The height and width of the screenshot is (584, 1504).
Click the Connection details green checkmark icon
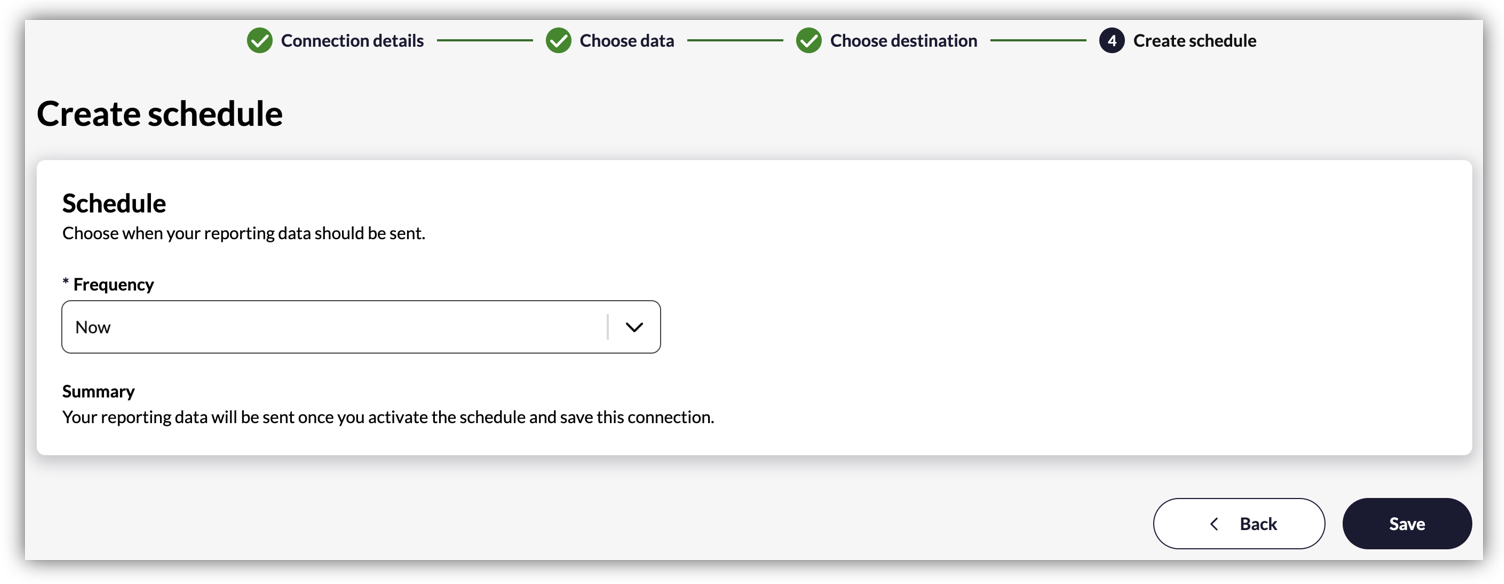260,41
